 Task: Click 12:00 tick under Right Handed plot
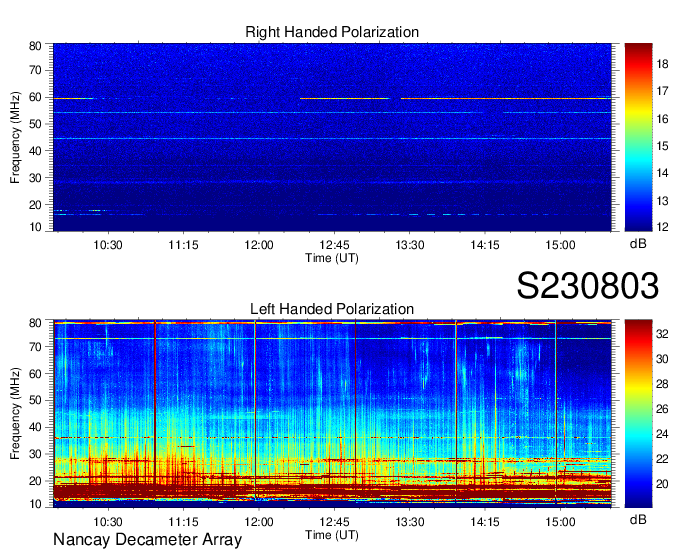coord(259,245)
